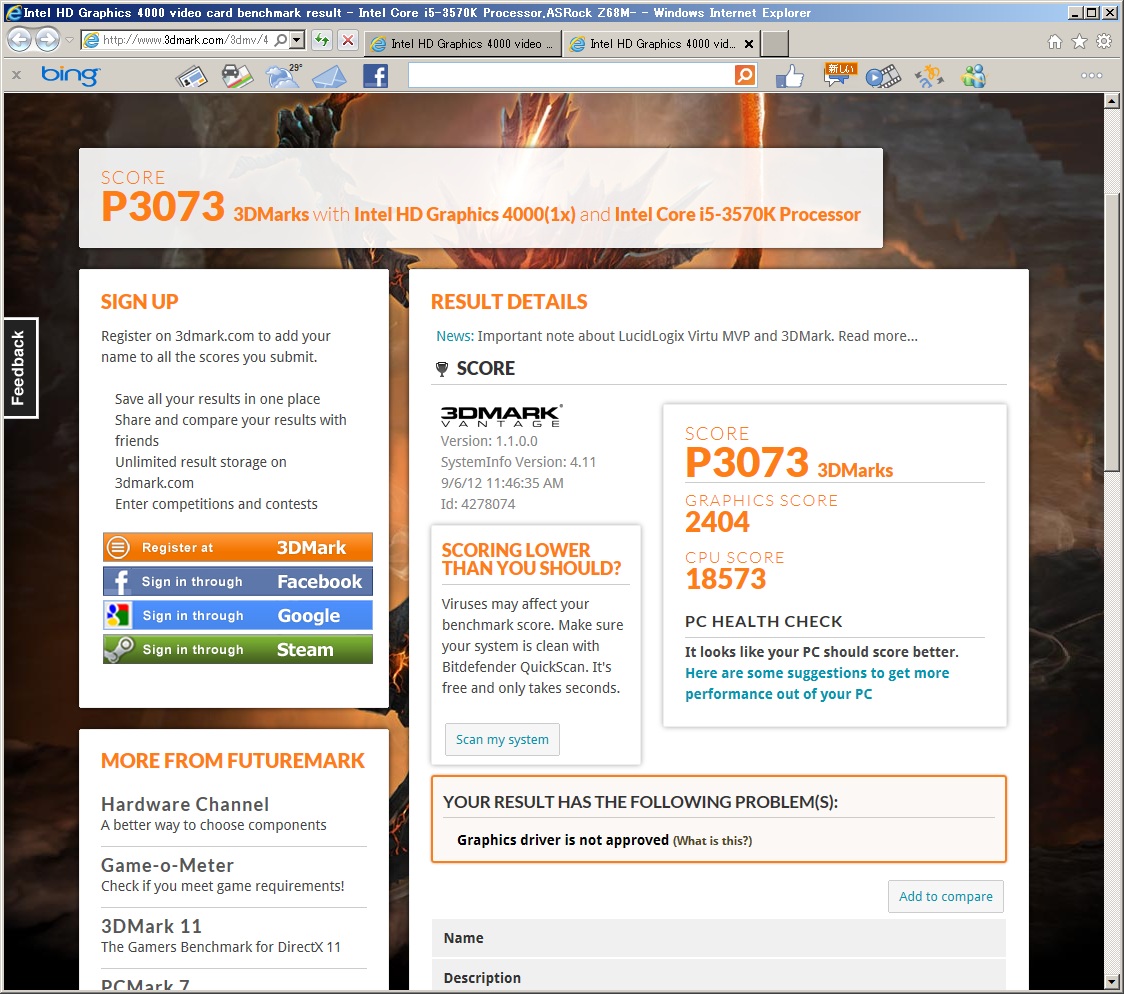Click Add to compare button
The image size is (1124, 994).
946,897
